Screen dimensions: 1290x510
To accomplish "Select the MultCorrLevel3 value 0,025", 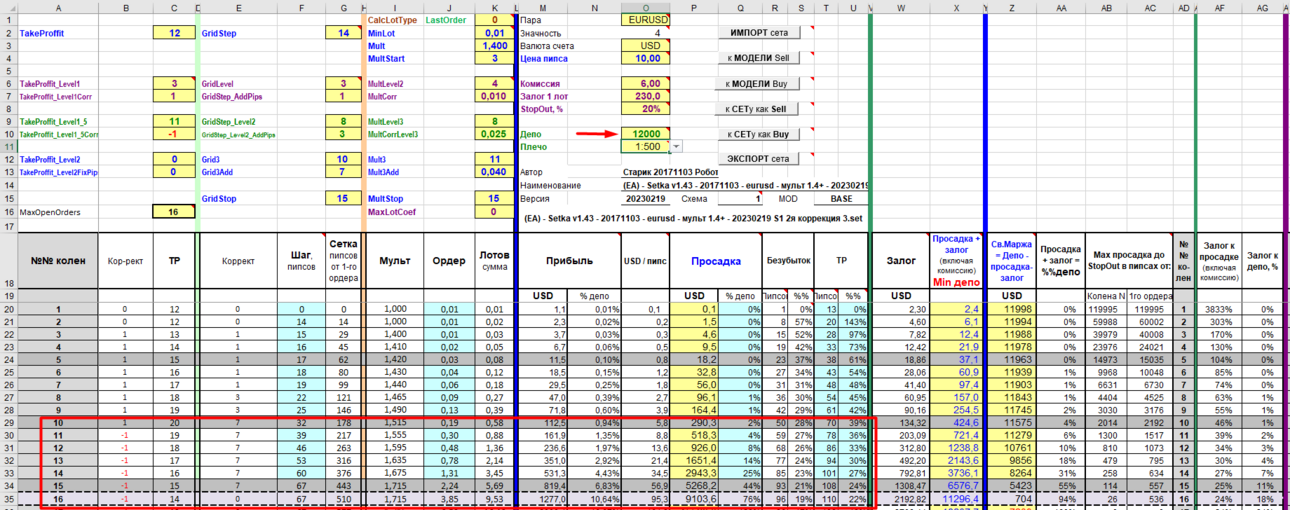I will click(x=493, y=134).
